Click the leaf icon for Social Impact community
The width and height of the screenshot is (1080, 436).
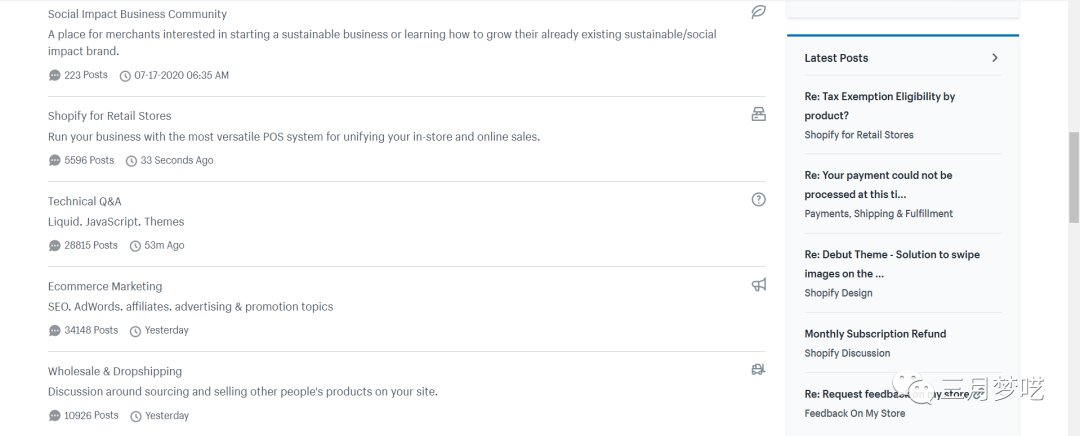[x=758, y=12]
